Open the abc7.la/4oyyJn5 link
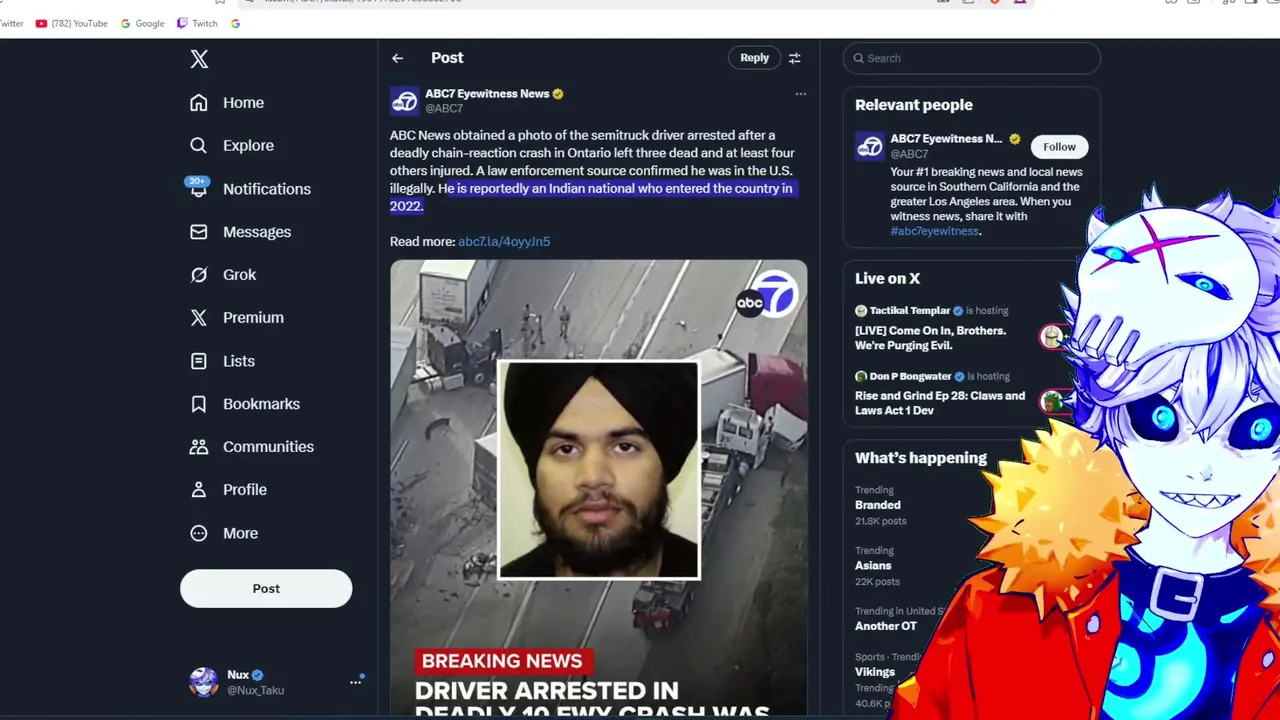This screenshot has width=1280, height=720. [504, 241]
